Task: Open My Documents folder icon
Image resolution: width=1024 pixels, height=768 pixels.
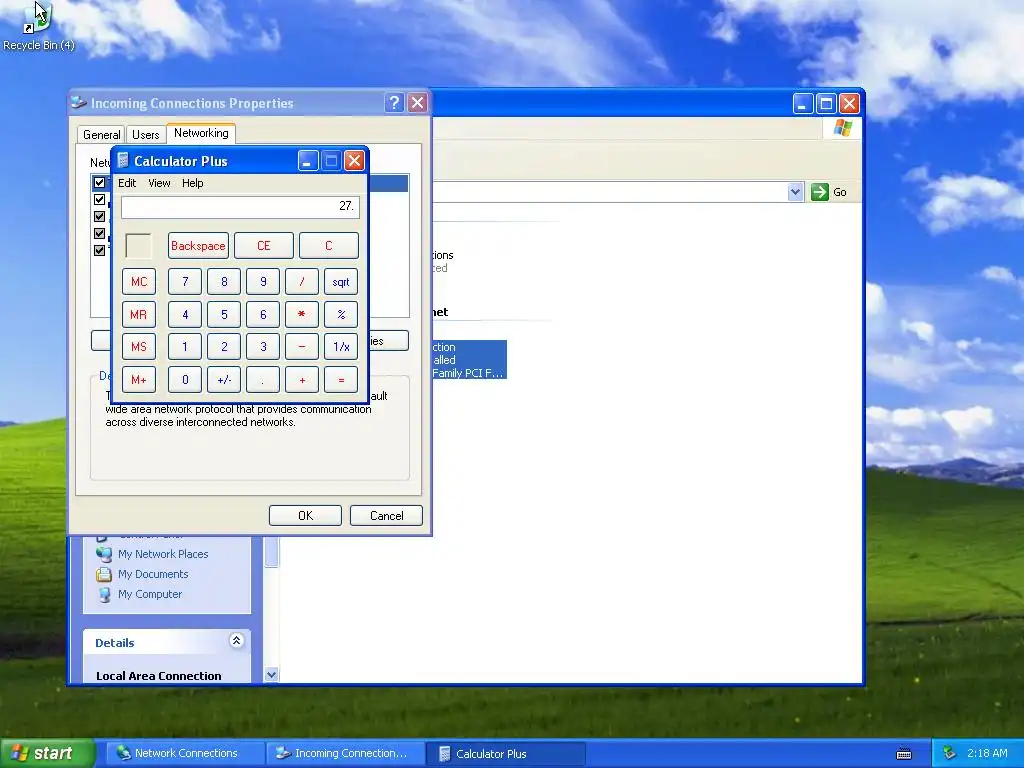Action: 104,574
